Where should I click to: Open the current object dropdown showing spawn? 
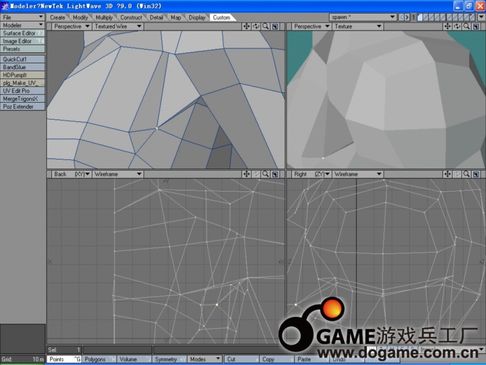tap(363, 17)
